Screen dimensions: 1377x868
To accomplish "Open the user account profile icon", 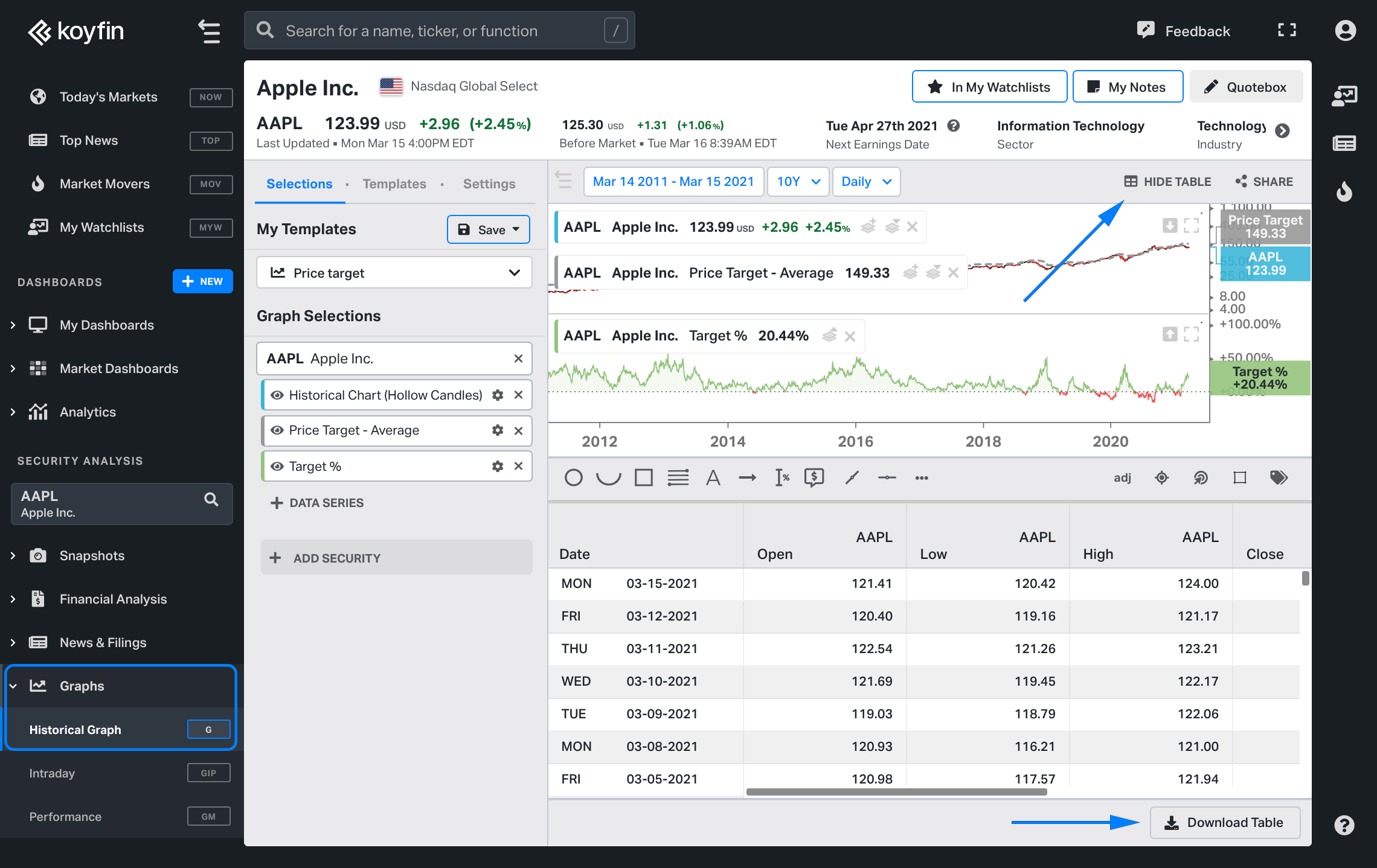I will coord(1345,31).
